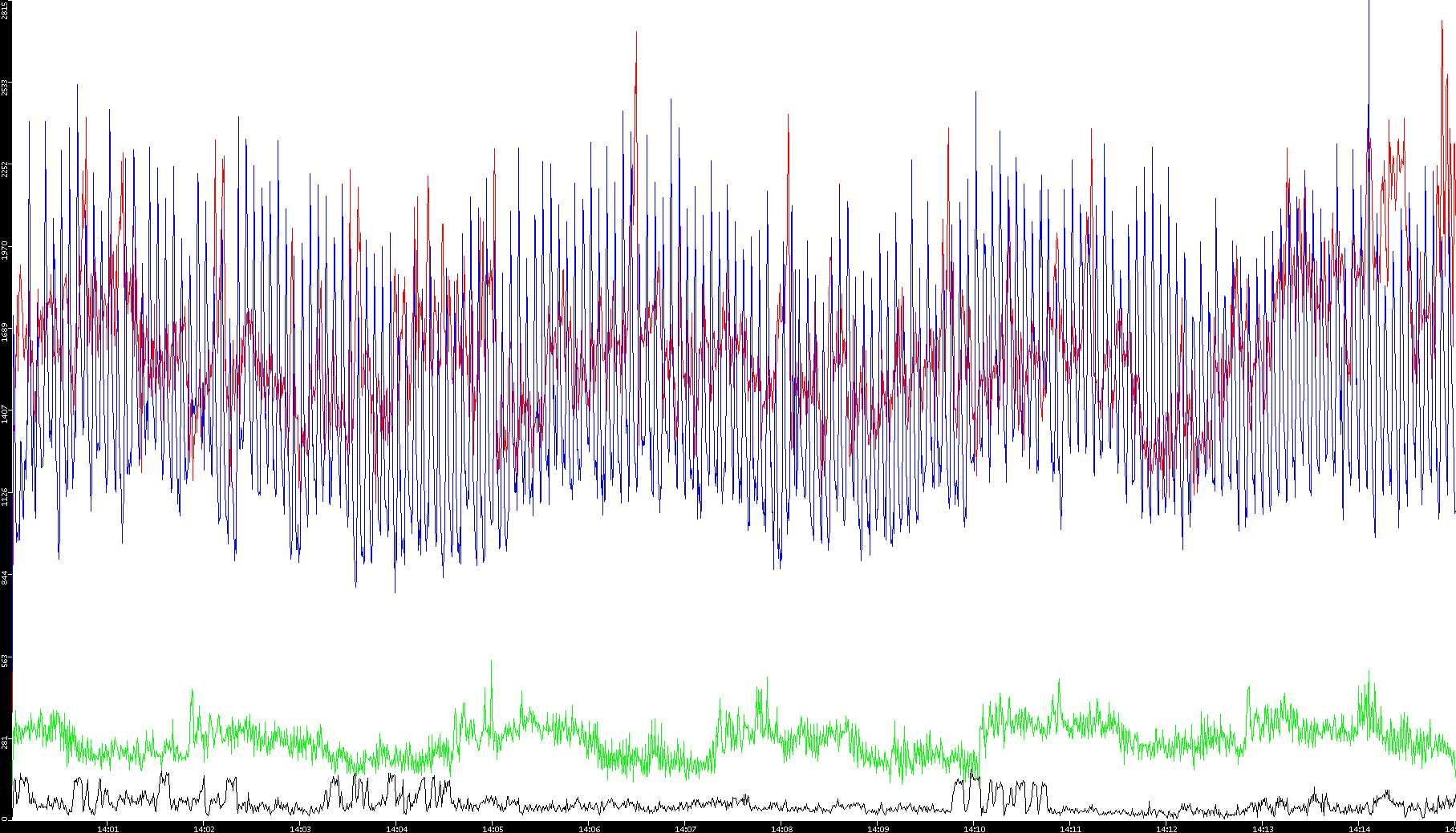
Task: Click the 14:10 time axis label
Action: 974,829
